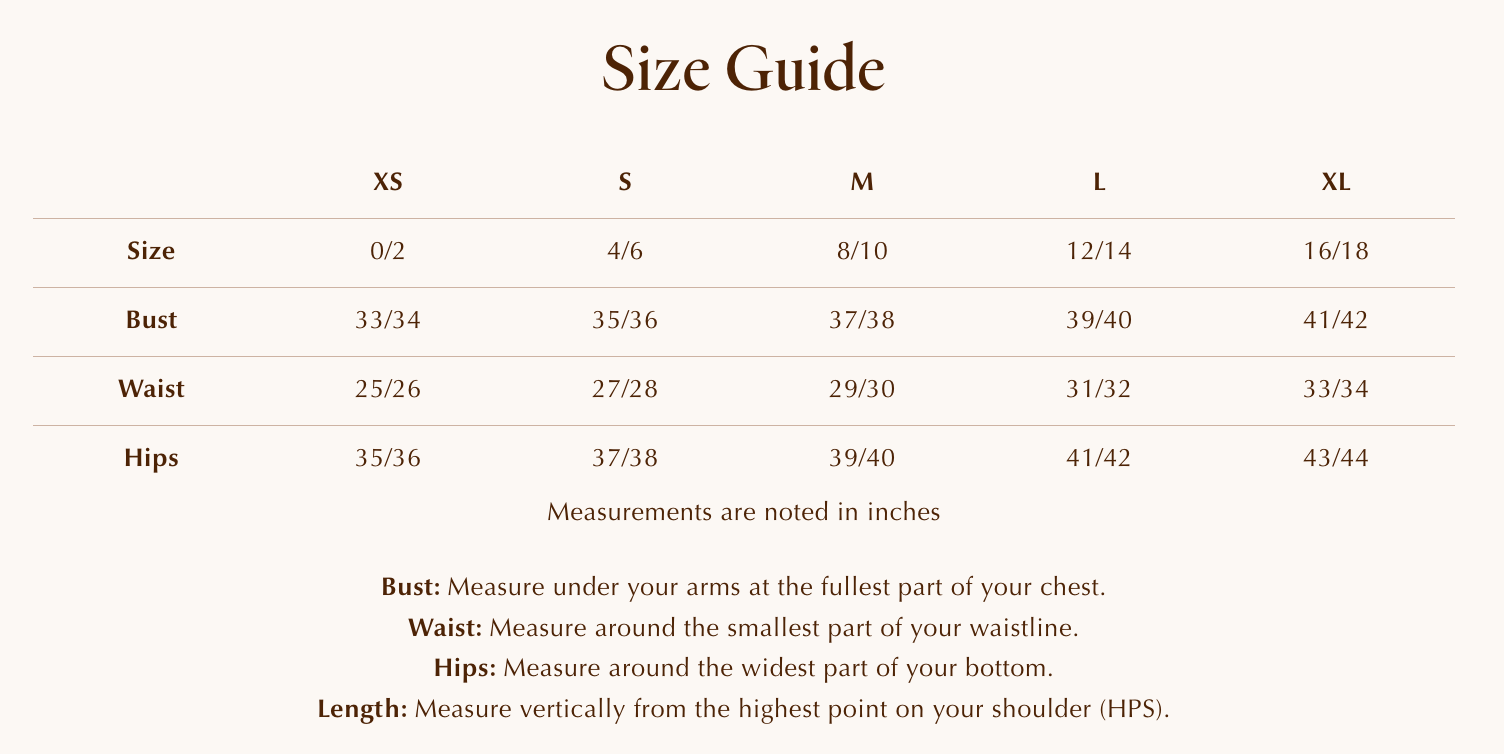Select the Bust measuring instruction line
Screen dimensions: 1504x754
tap(743, 586)
